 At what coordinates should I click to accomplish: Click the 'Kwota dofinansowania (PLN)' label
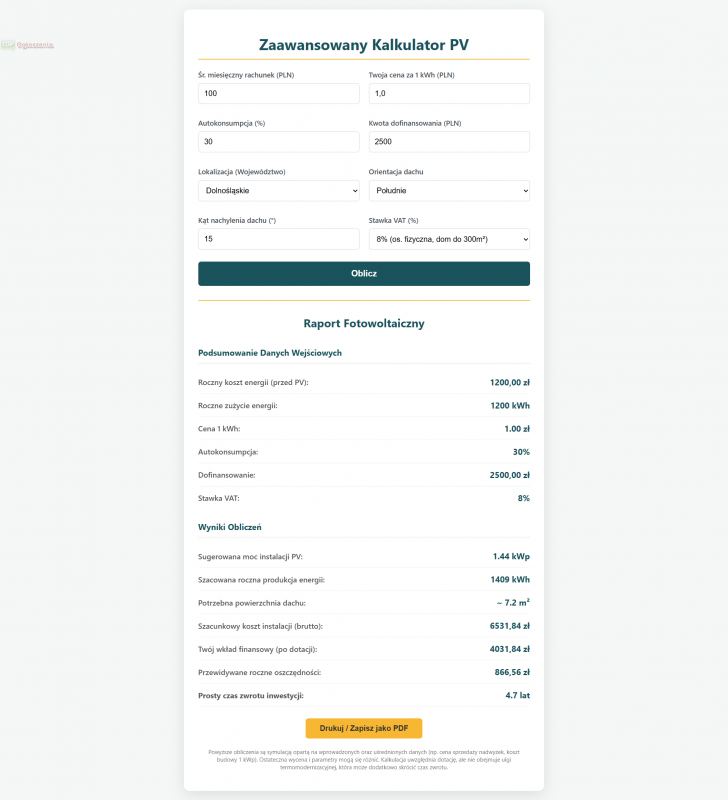tap(415, 123)
